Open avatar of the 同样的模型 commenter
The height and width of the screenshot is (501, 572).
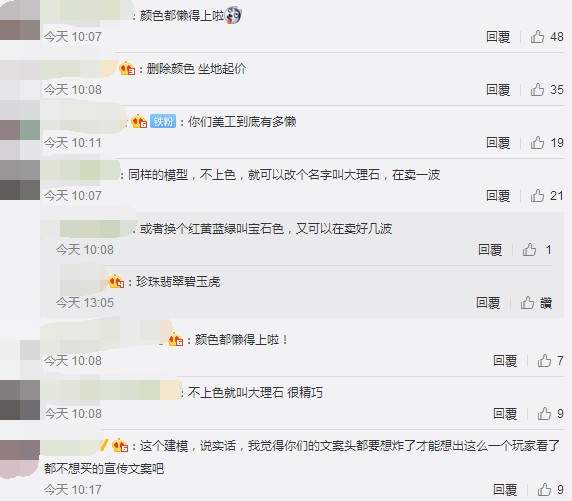click(20, 180)
